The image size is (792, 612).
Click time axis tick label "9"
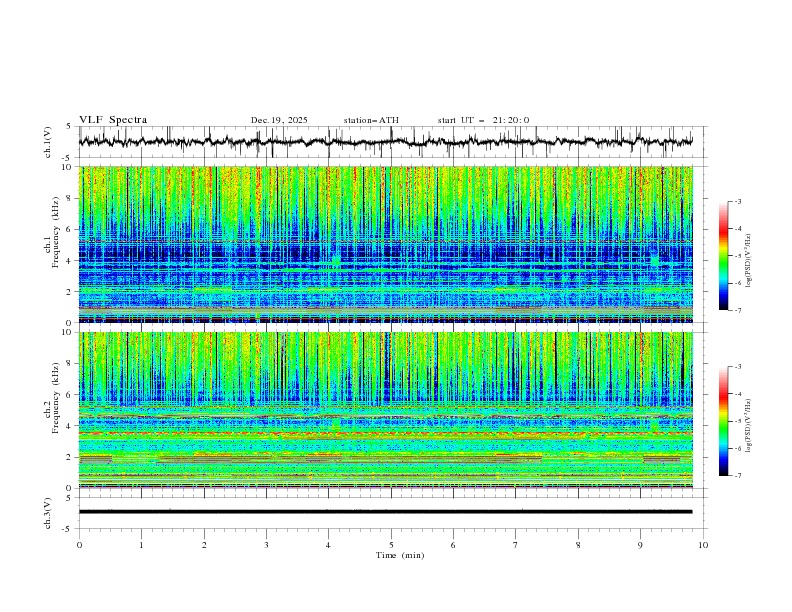pyautogui.click(x=640, y=545)
